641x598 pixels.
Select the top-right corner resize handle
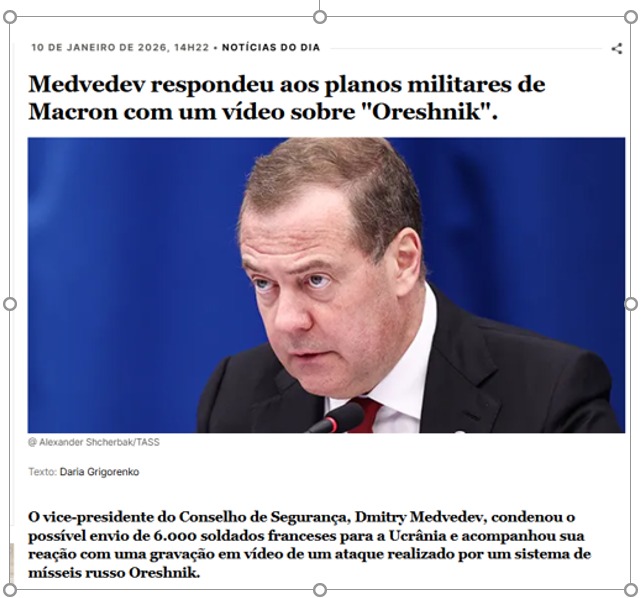tap(631, 17)
